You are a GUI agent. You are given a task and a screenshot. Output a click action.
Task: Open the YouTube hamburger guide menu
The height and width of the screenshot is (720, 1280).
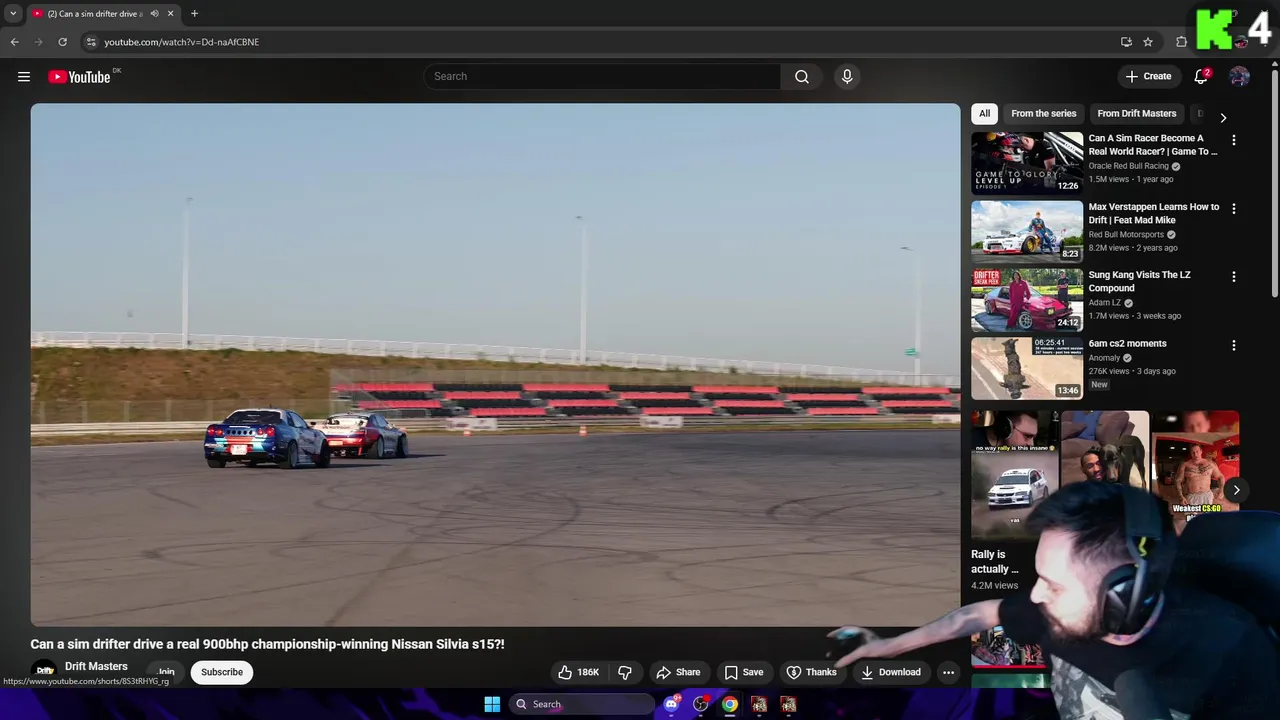[24, 77]
